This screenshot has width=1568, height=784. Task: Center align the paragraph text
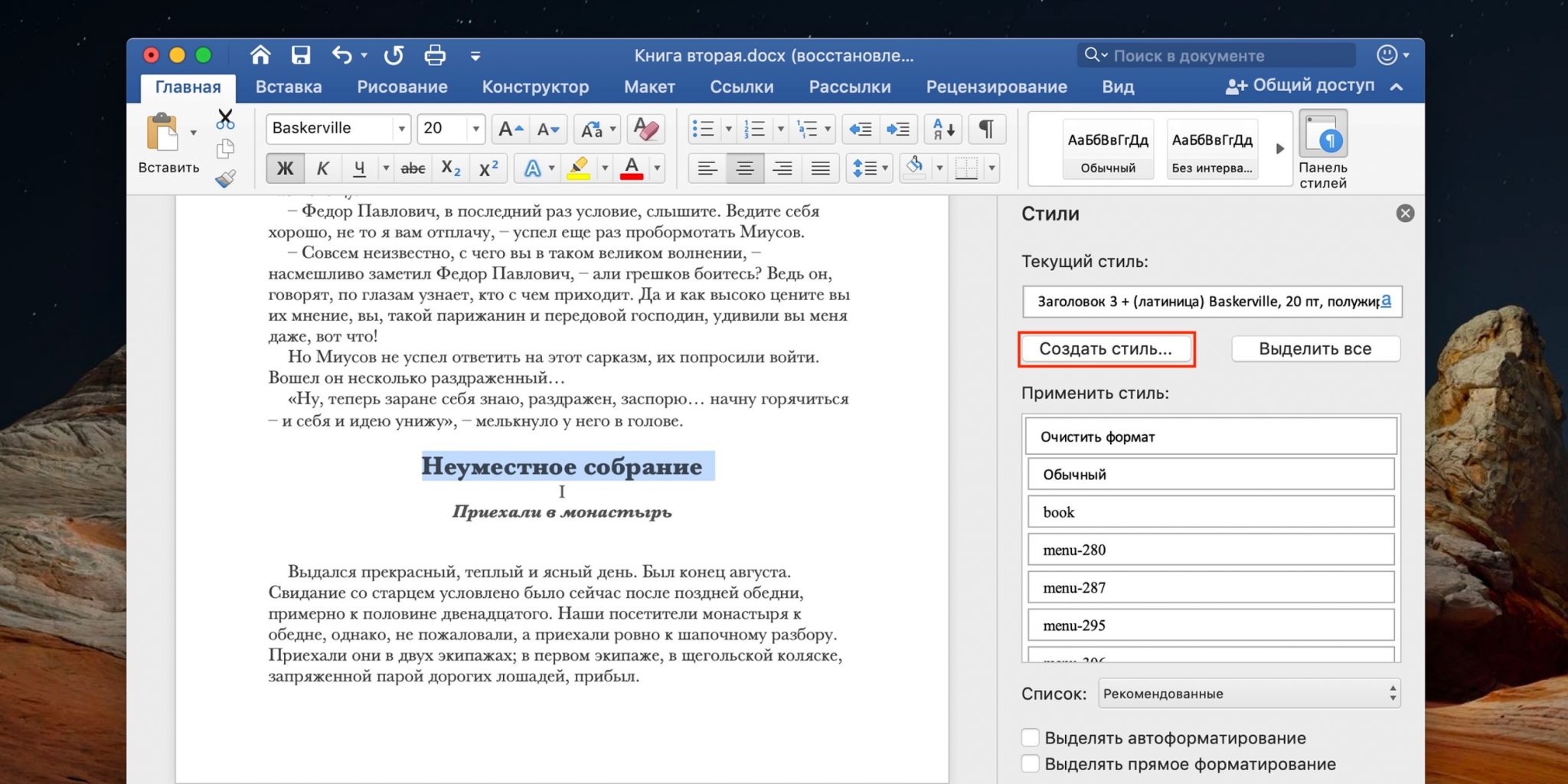click(744, 168)
